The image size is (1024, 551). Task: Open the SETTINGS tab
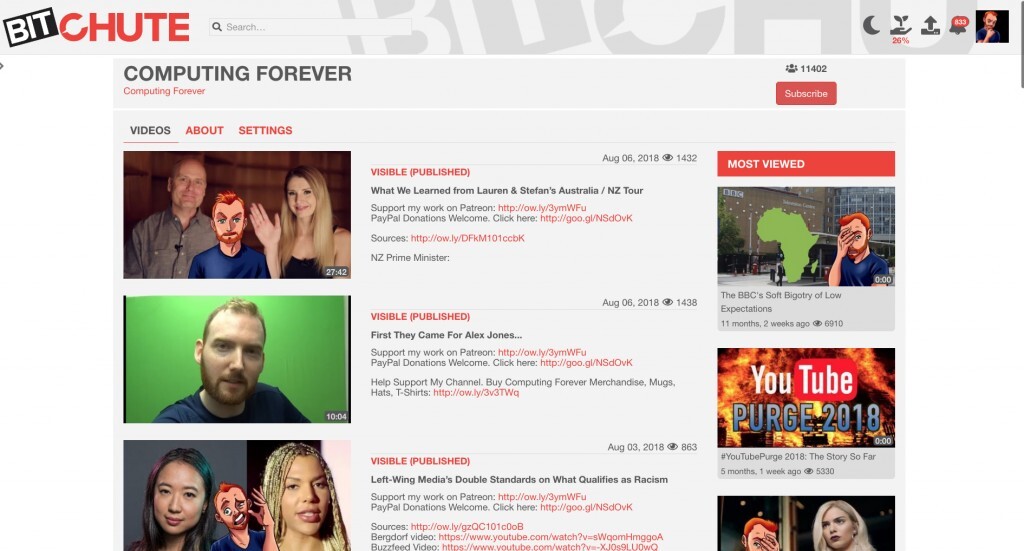265,130
